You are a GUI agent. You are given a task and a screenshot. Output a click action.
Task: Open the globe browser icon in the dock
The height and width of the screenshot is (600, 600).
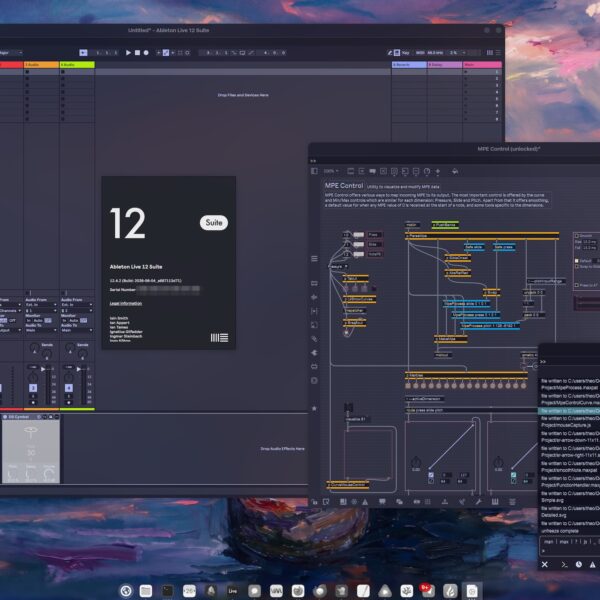tap(126, 591)
